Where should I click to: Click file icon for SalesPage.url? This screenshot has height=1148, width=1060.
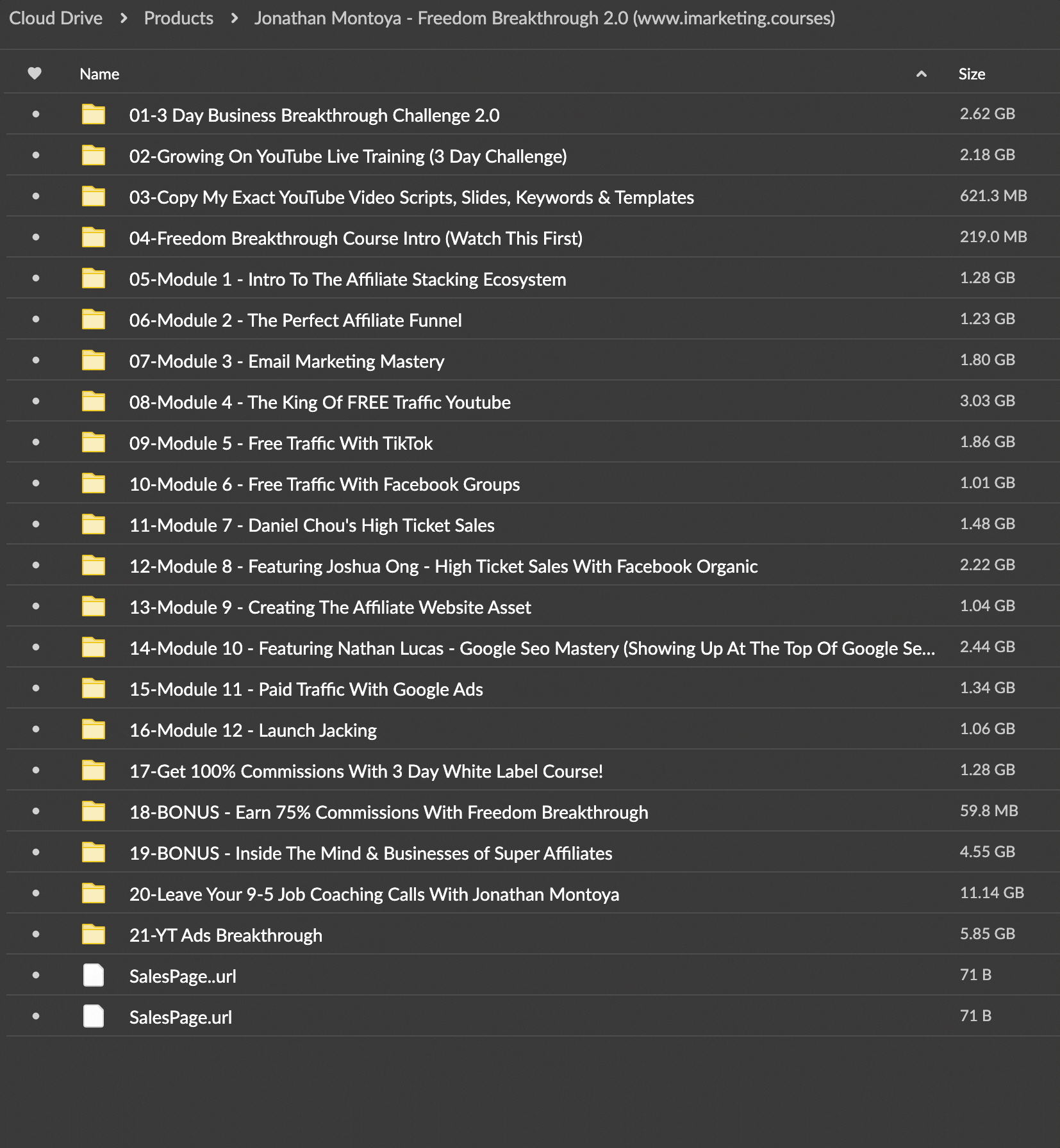[x=94, y=1016]
